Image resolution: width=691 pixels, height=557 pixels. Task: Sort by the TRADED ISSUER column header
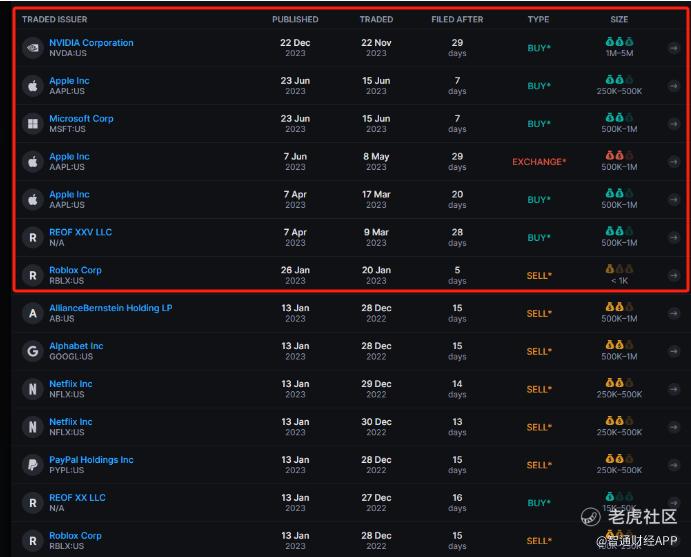coord(55,19)
